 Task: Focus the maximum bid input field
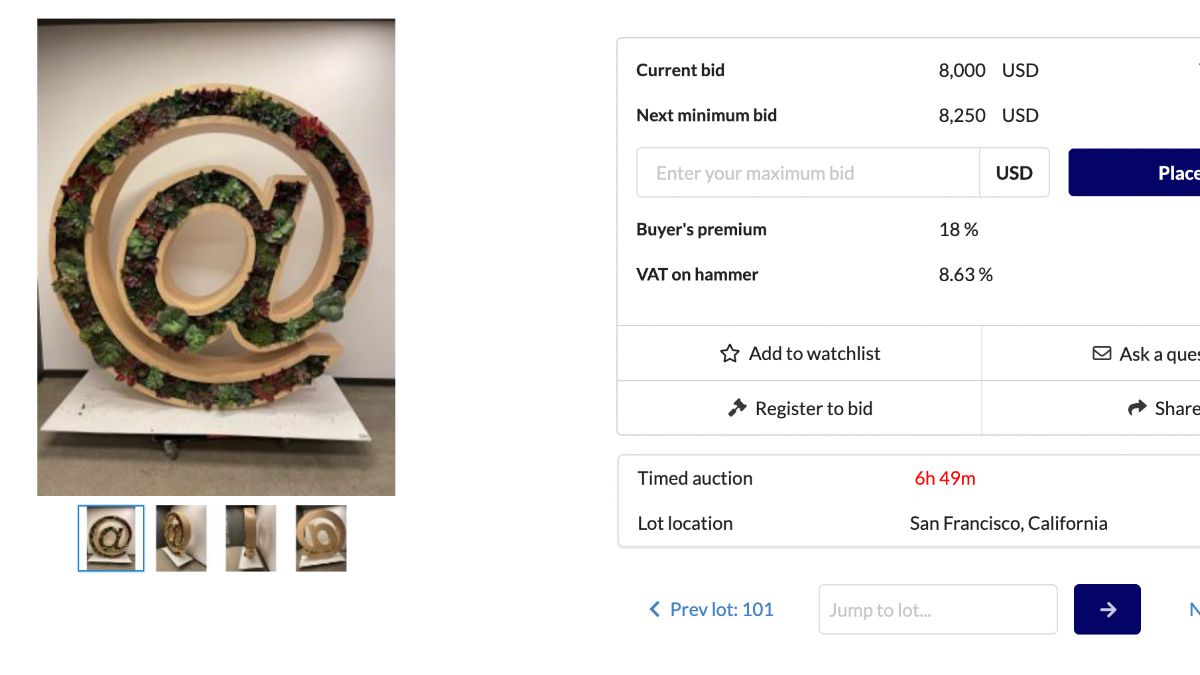[807, 173]
